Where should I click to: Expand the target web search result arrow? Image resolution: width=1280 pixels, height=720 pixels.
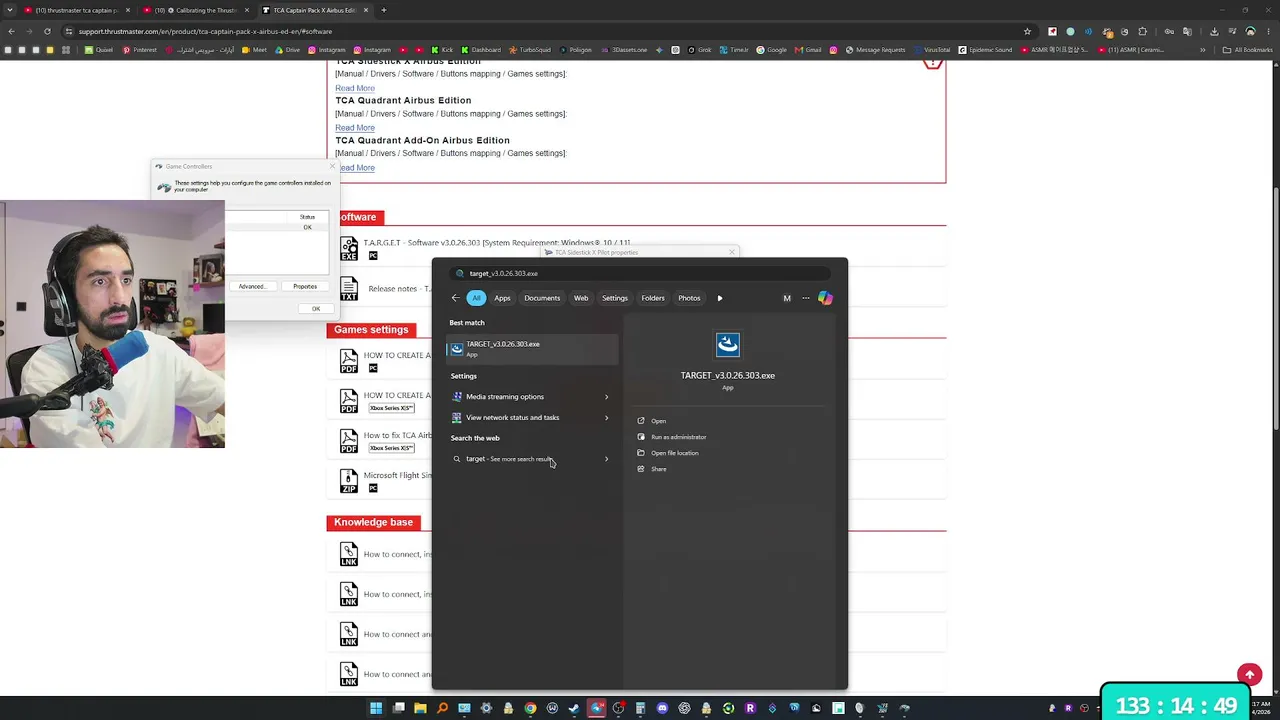coord(606,459)
